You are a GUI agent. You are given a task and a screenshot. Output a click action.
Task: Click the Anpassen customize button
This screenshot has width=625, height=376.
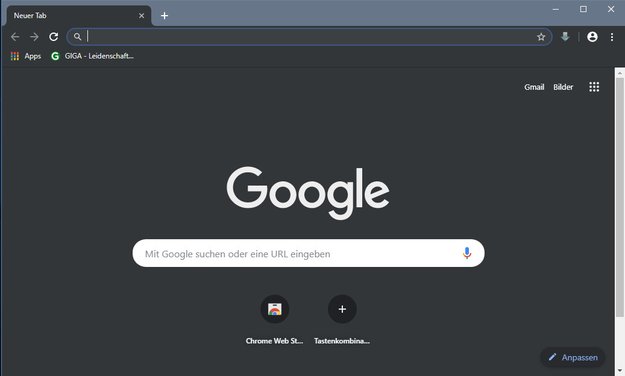tap(573, 357)
